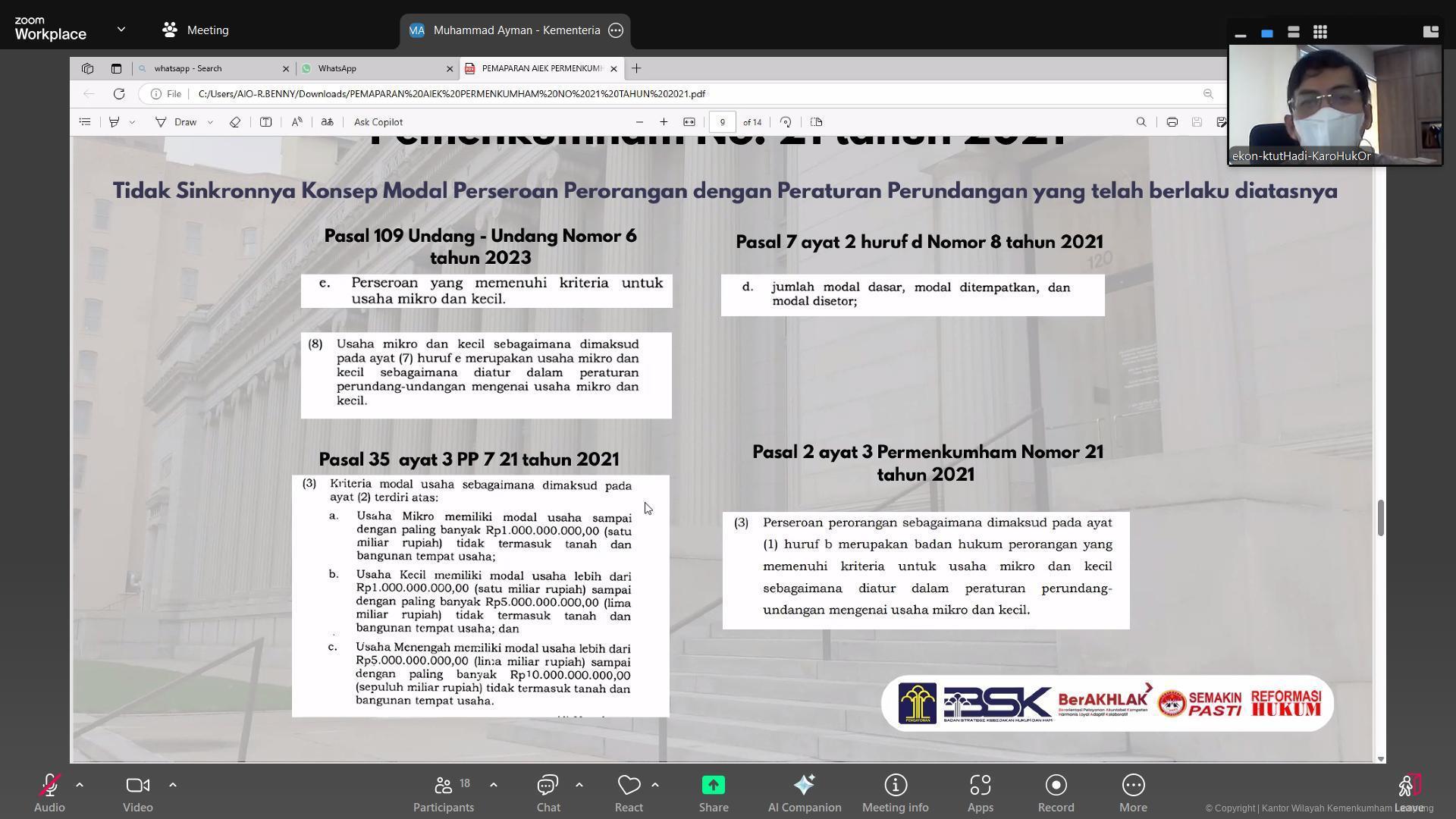Open the Translate tool icon
The height and width of the screenshot is (819, 1456).
[x=327, y=122]
